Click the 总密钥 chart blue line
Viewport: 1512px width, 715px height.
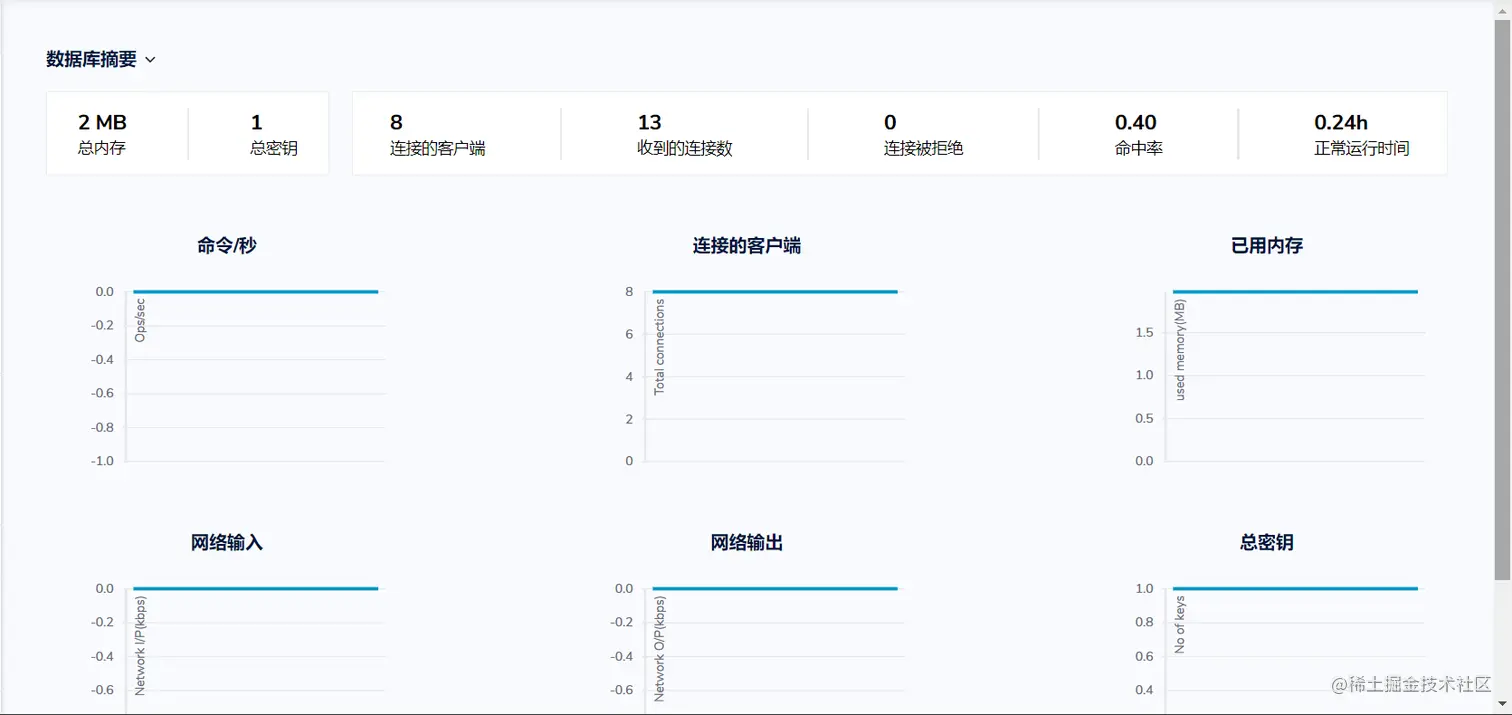(1295, 588)
